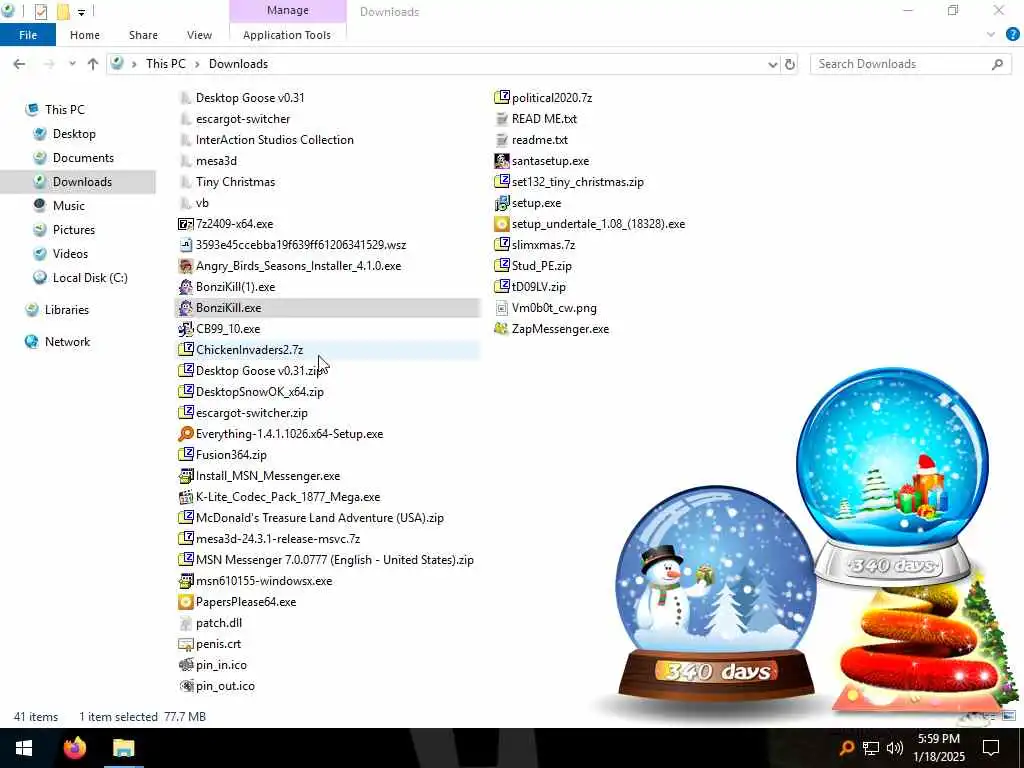Open Documents in the navigation pane
The image size is (1024, 768).
83,158
